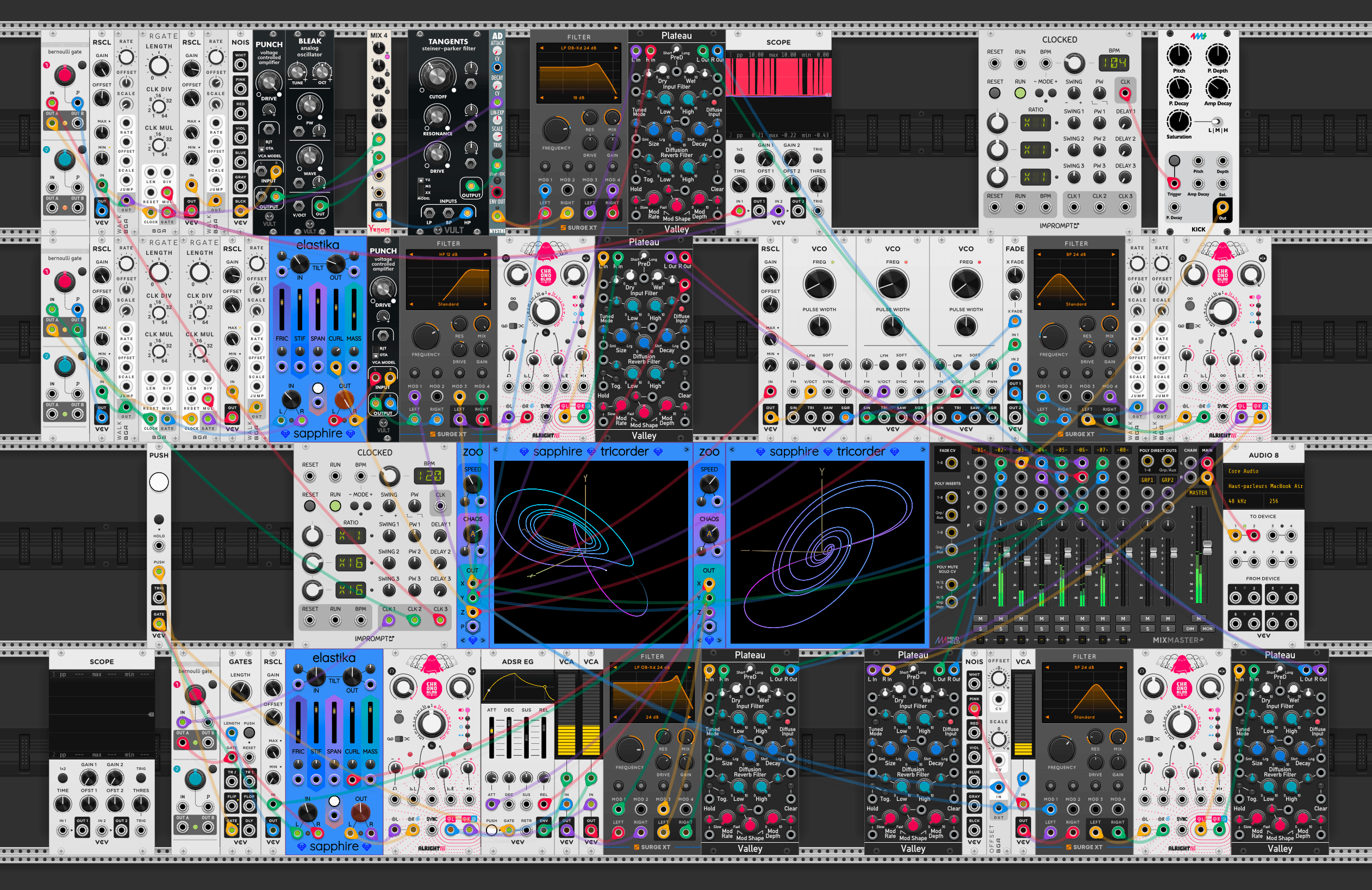Click the CLK 1 output jack on 120 BPM Clocked
Screen dimensions: 1372x890
pos(389,621)
